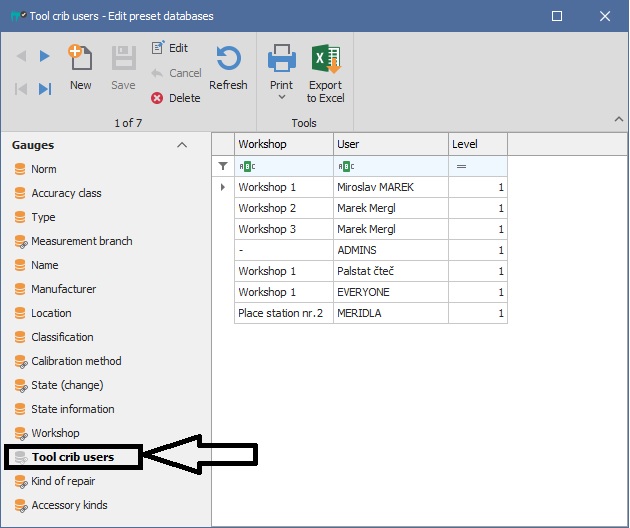Sort by the Workshop column header

[284, 144]
